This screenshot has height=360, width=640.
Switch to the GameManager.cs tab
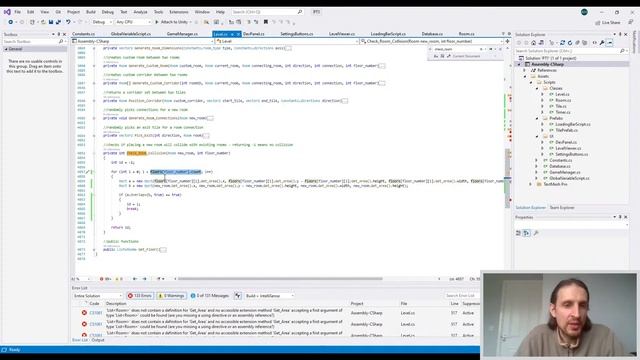(x=182, y=34)
